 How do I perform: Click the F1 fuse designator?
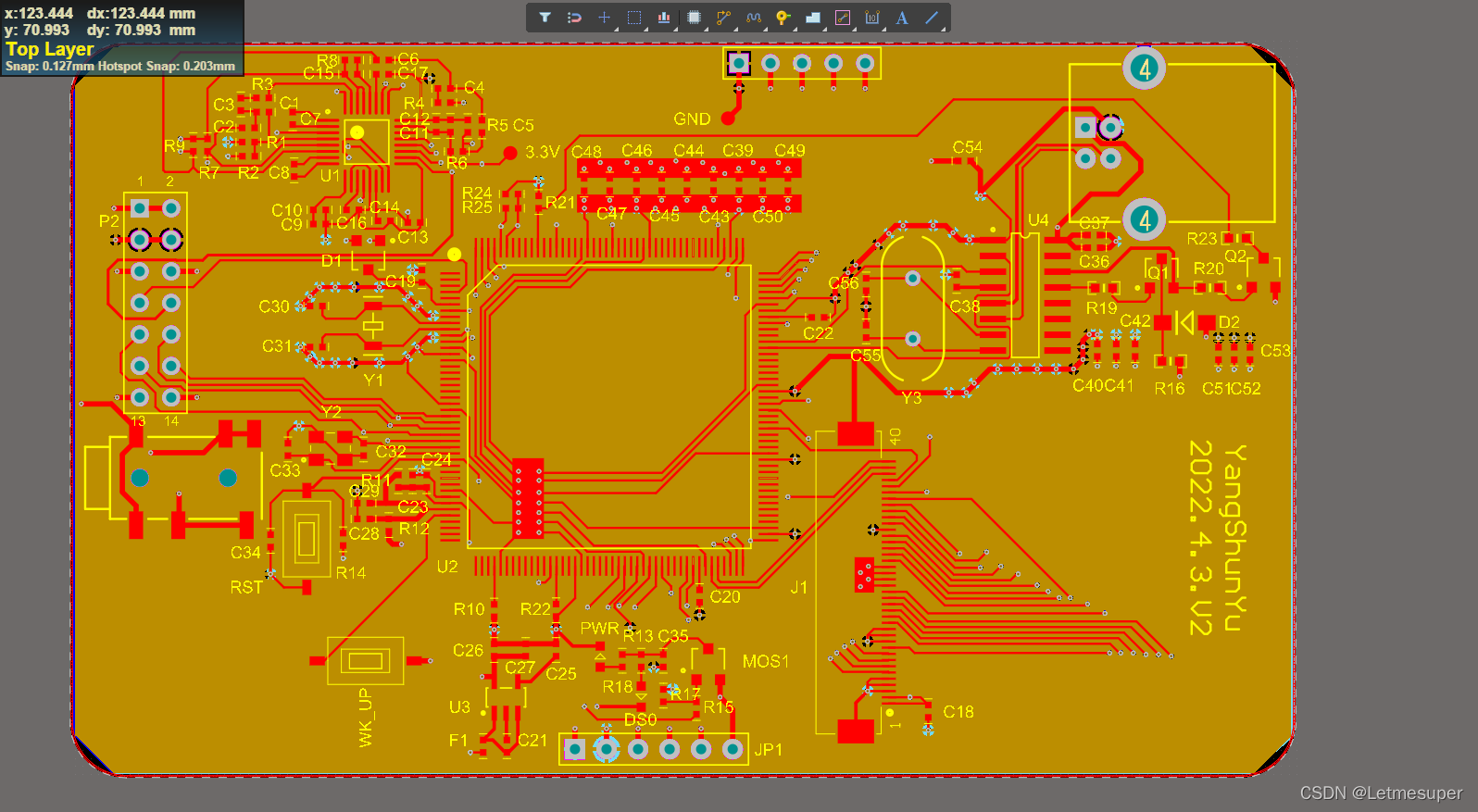pyautogui.click(x=458, y=741)
